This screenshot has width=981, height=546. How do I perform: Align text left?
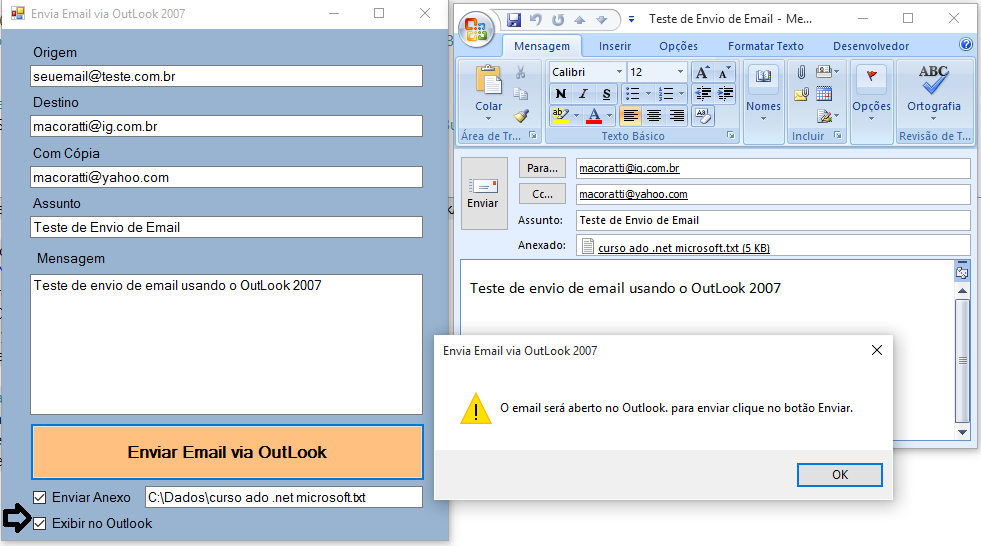[630, 116]
